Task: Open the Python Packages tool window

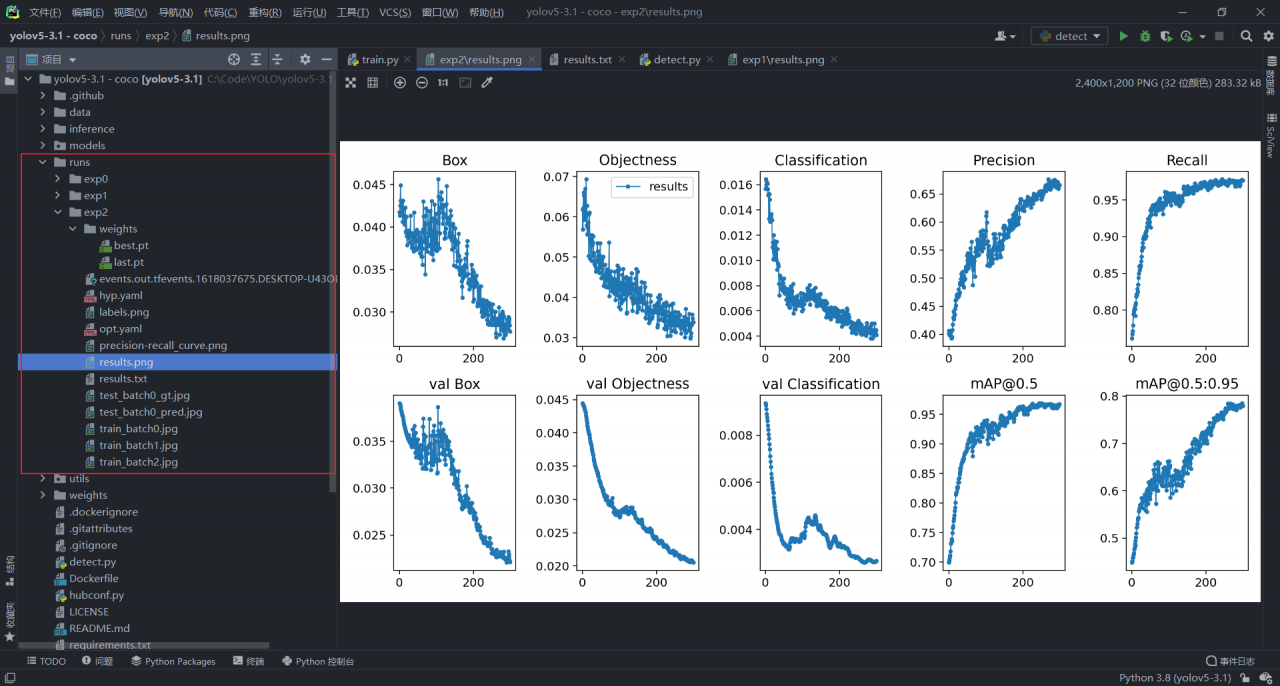Action: (x=173, y=661)
